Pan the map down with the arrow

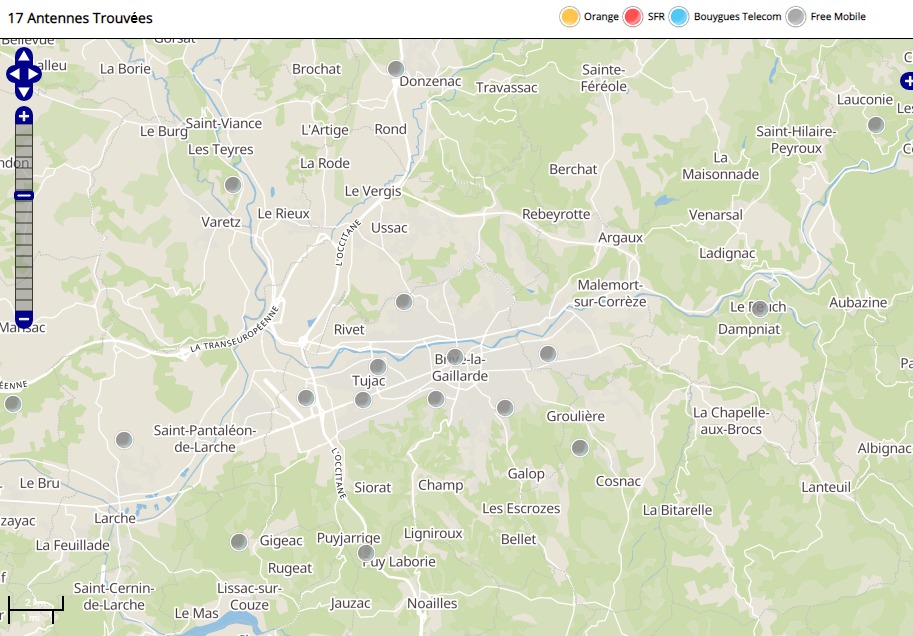(24, 92)
